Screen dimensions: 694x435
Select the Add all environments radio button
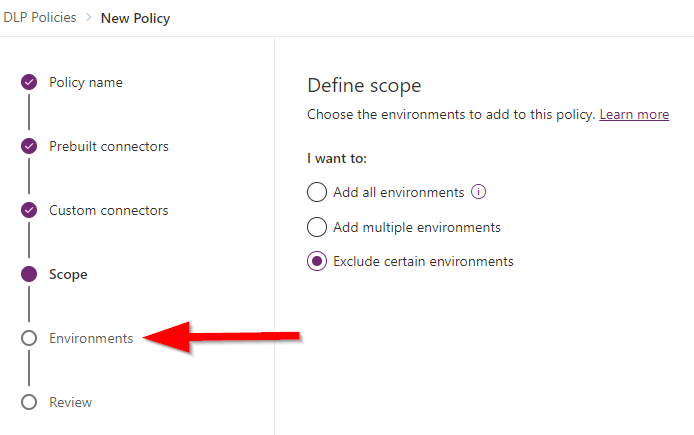pyautogui.click(x=317, y=192)
